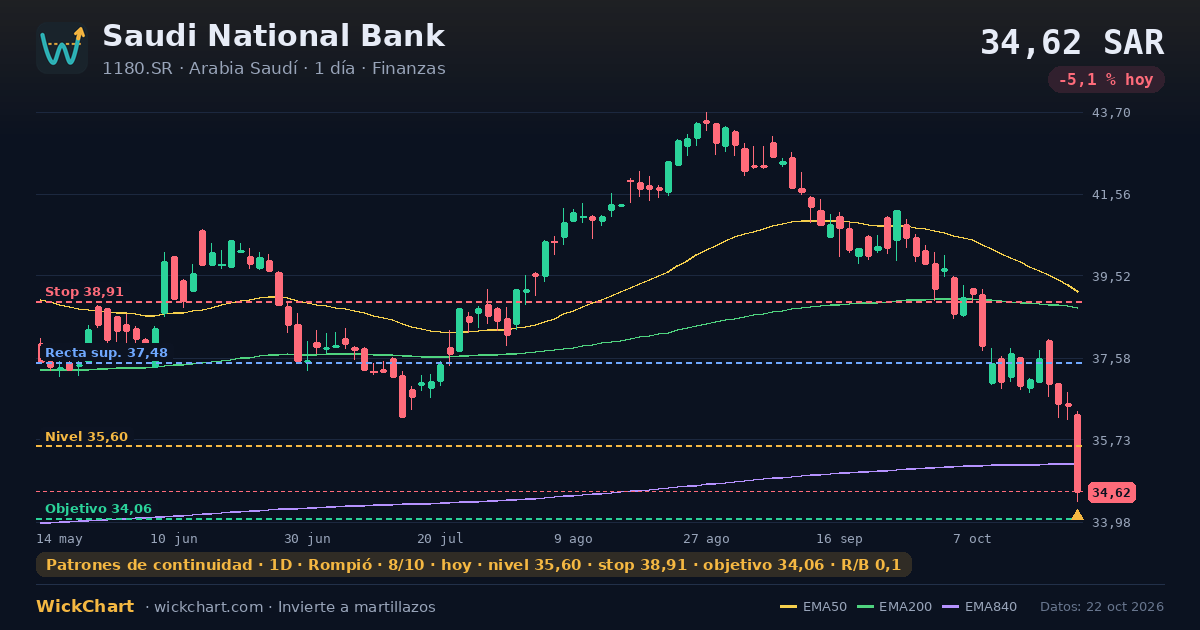
Task: Click the EMA50 legend entry
Action: tap(813, 607)
